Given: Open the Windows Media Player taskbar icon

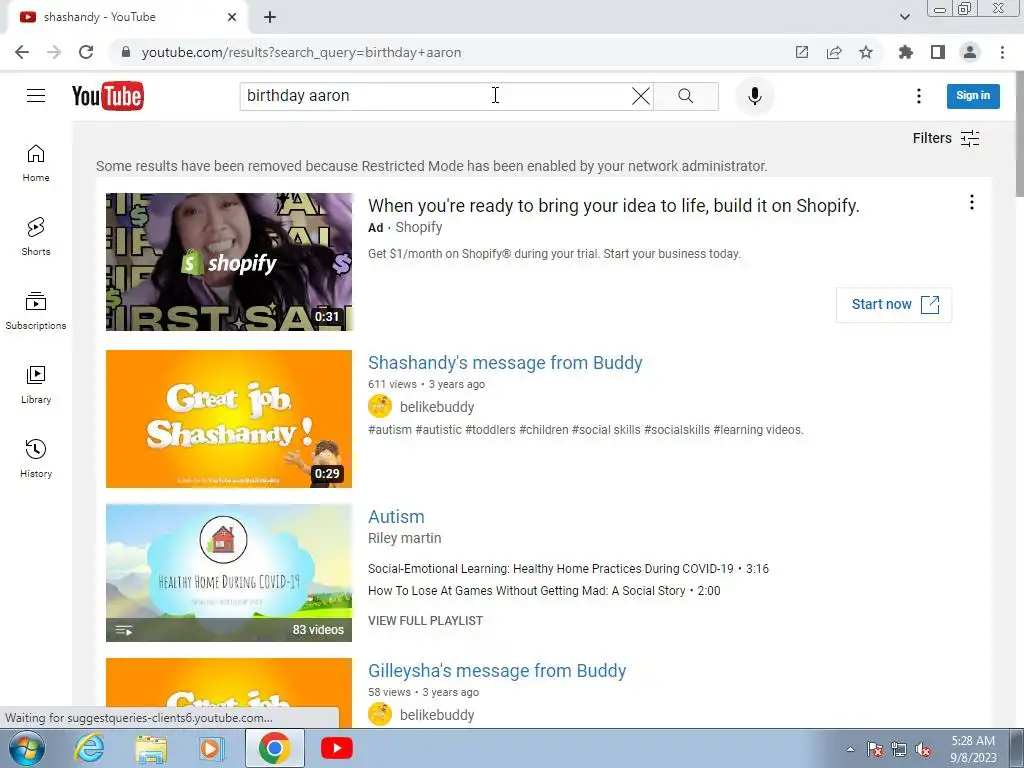Looking at the screenshot, I should pyautogui.click(x=211, y=749).
